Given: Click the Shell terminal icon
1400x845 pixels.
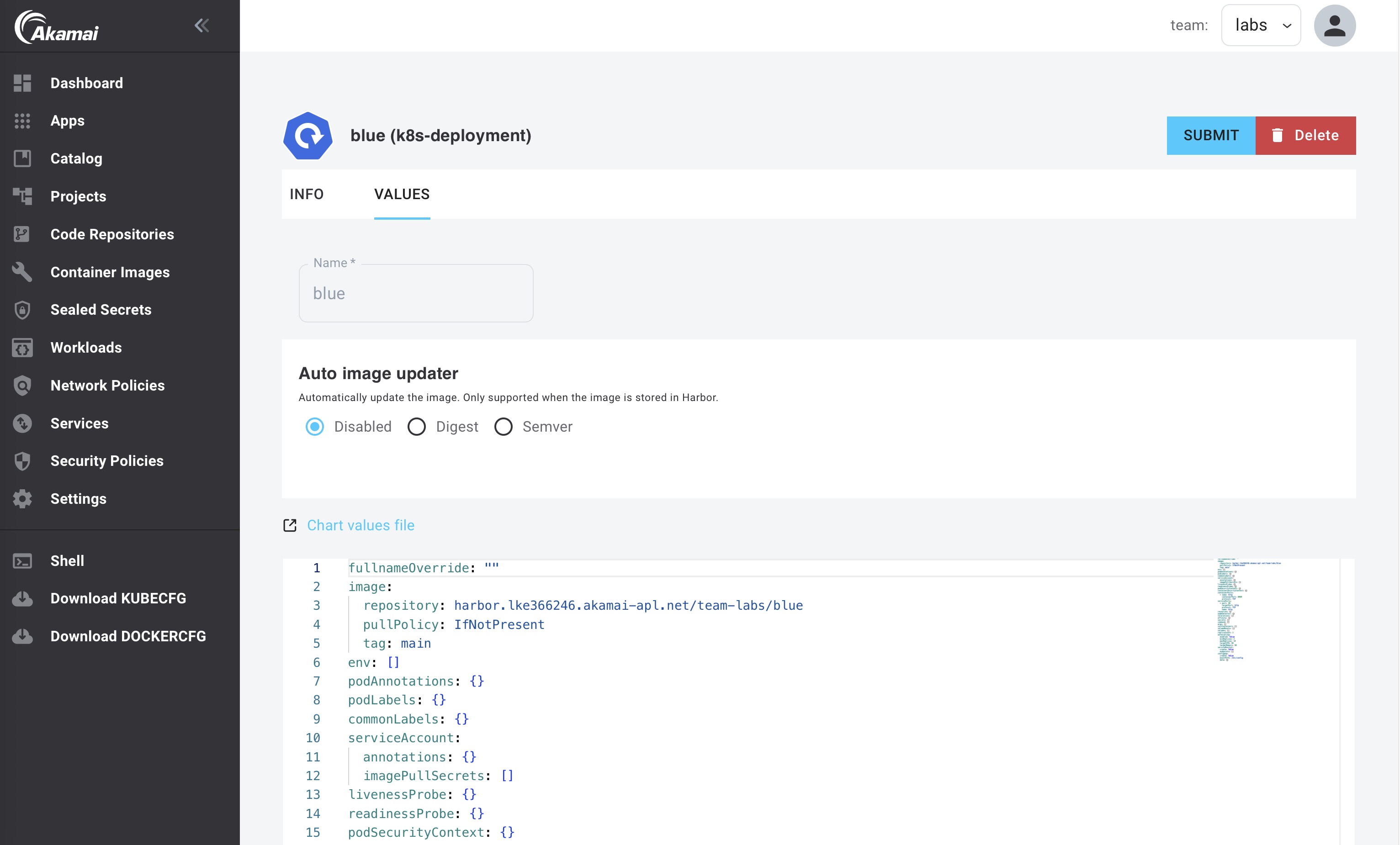Looking at the screenshot, I should (22, 560).
